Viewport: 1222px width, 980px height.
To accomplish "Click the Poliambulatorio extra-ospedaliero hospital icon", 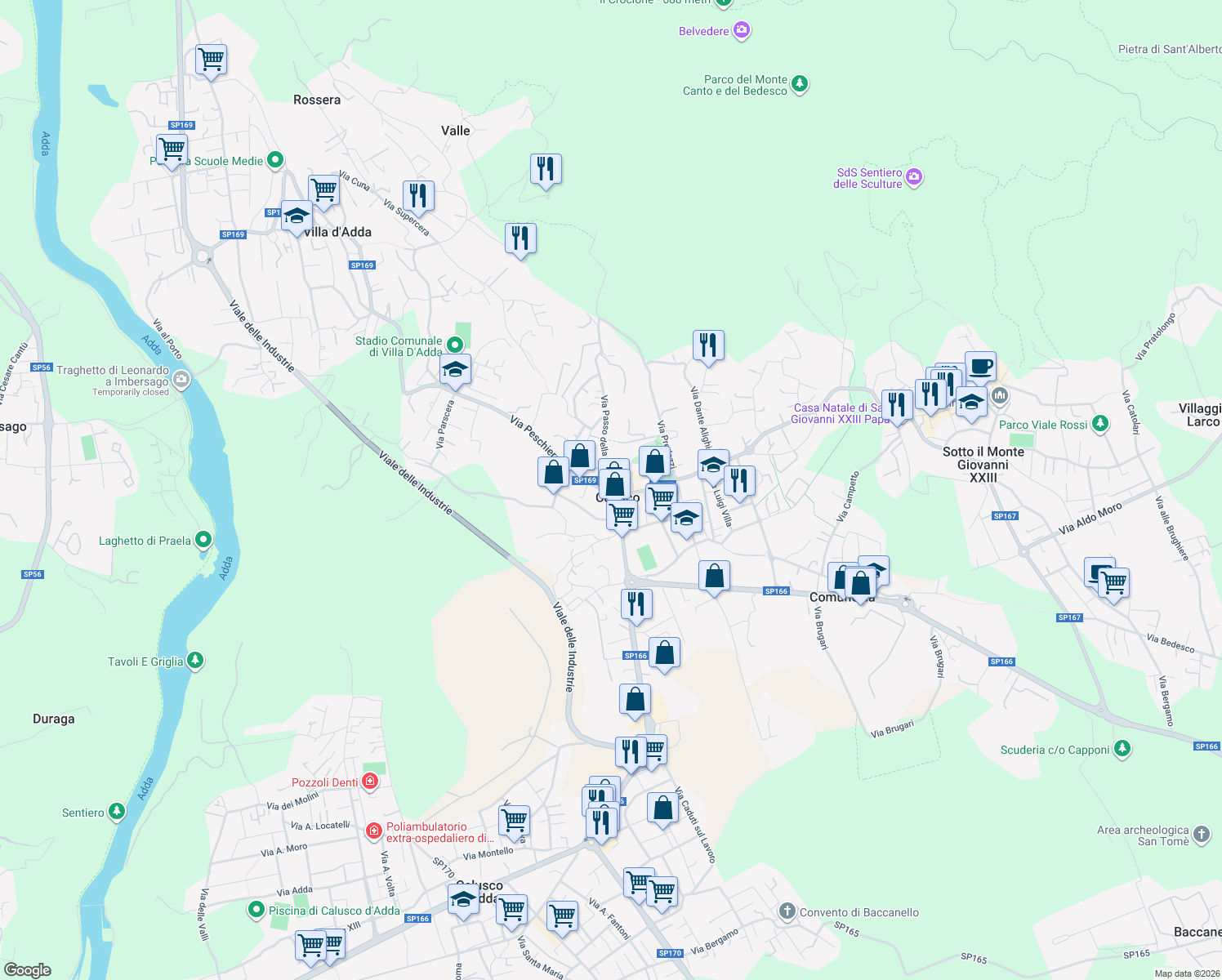I will coord(374,831).
